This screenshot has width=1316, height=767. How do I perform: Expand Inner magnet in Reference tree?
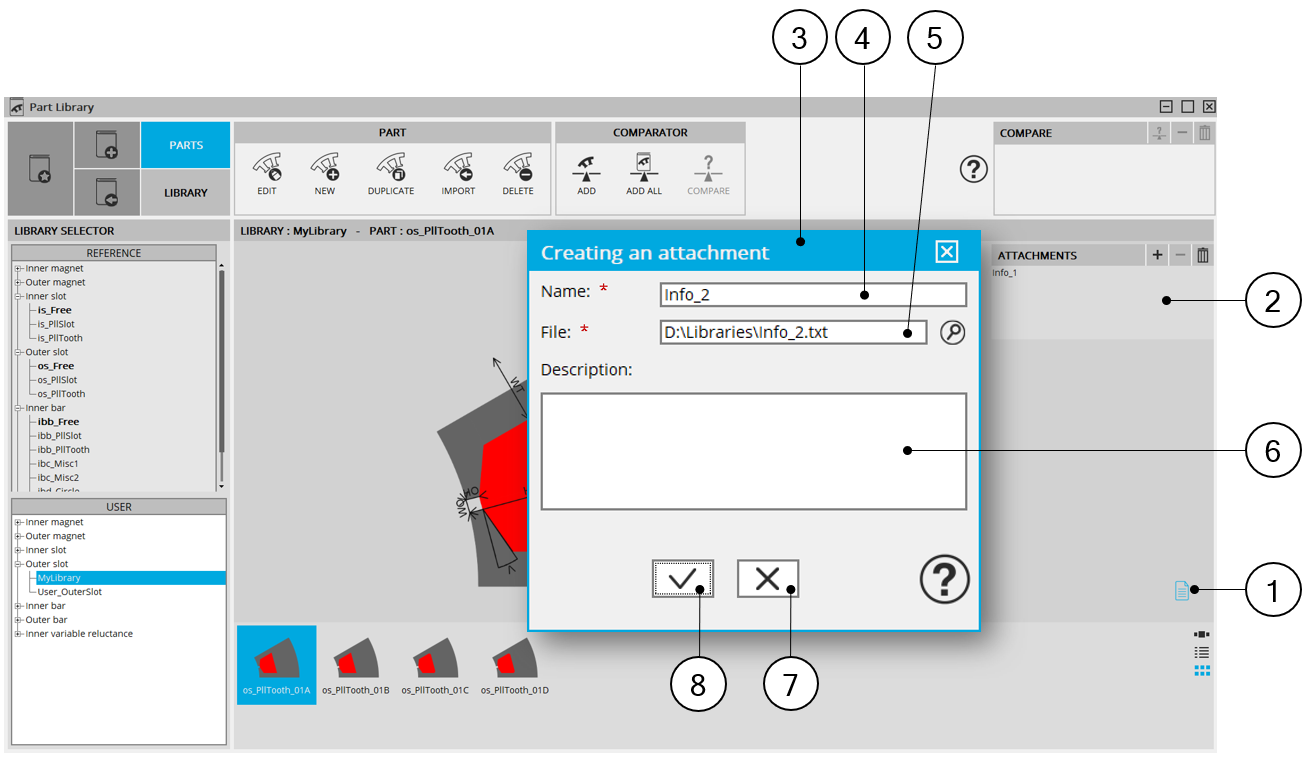[x=18, y=269]
